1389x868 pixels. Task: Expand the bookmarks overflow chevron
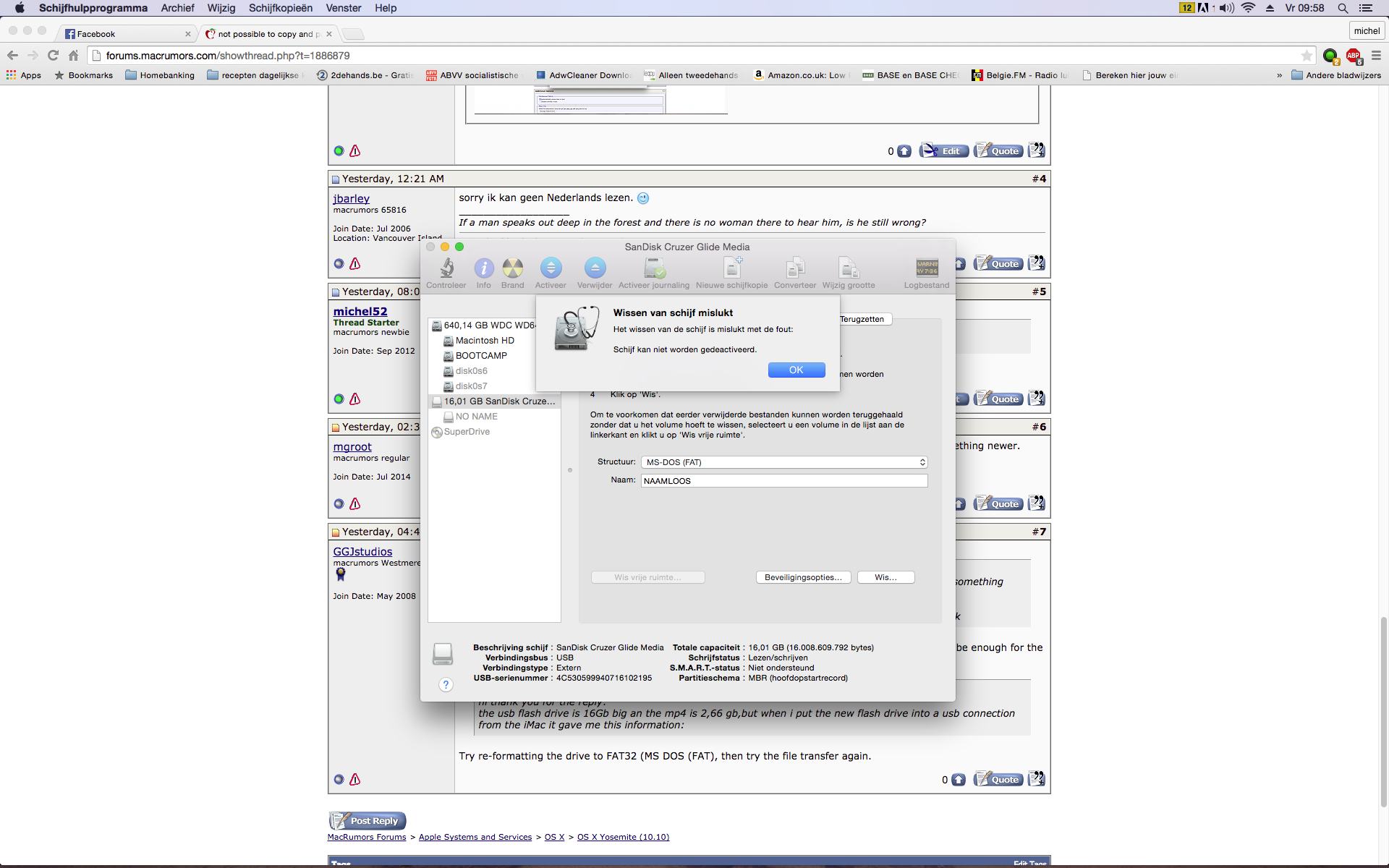point(1279,75)
